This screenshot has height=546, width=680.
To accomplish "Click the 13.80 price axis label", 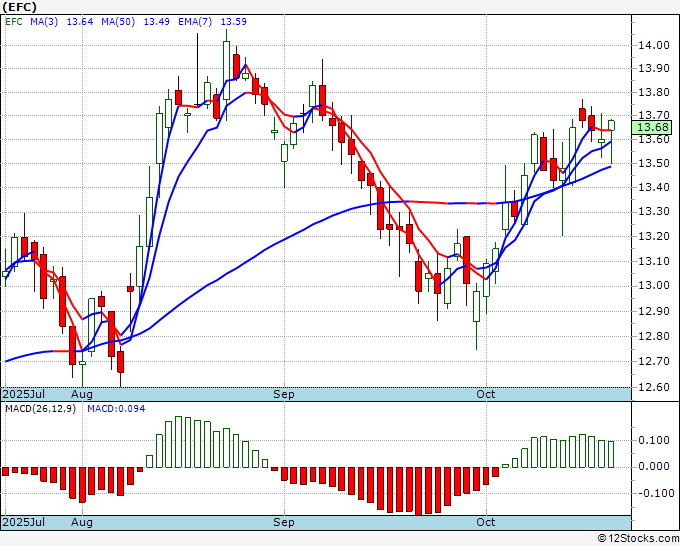I will tap(654, 92).
